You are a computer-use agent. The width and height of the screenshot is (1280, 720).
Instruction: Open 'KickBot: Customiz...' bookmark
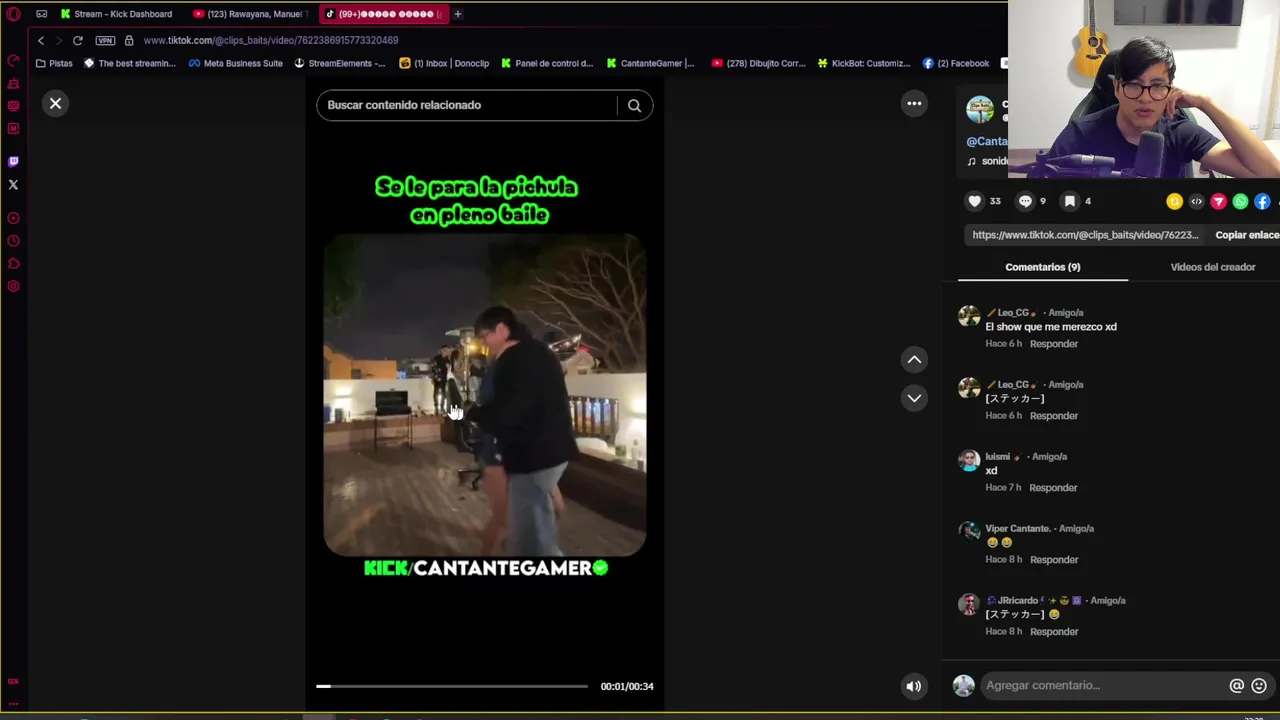[864, 63]
